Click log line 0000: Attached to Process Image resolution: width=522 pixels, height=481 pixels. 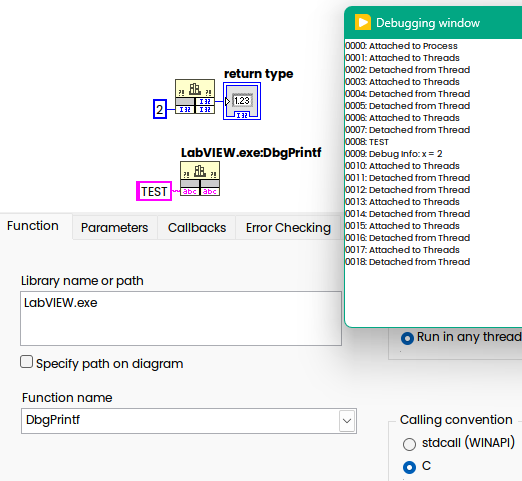401,46
